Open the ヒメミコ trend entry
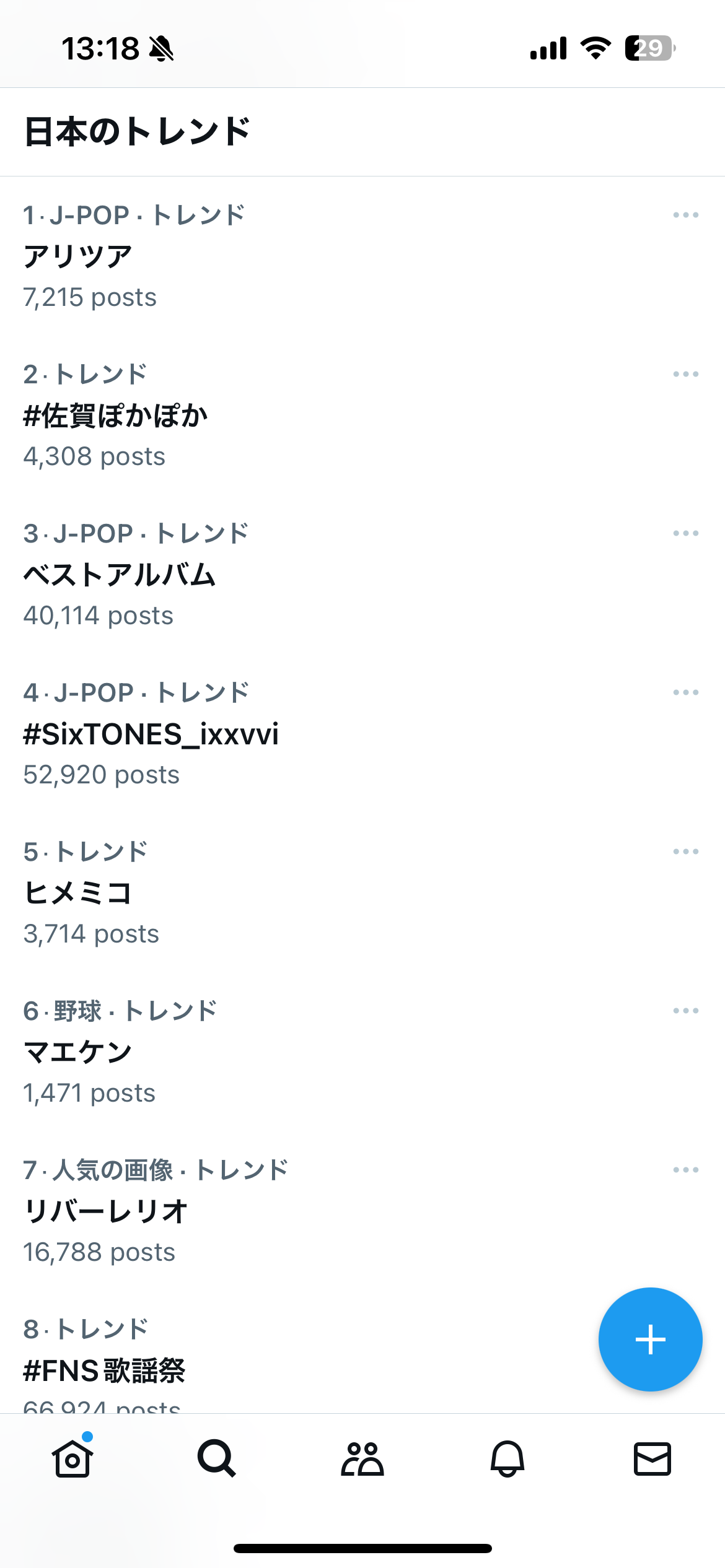This screenshot has height=1568, width=725. 78,893
